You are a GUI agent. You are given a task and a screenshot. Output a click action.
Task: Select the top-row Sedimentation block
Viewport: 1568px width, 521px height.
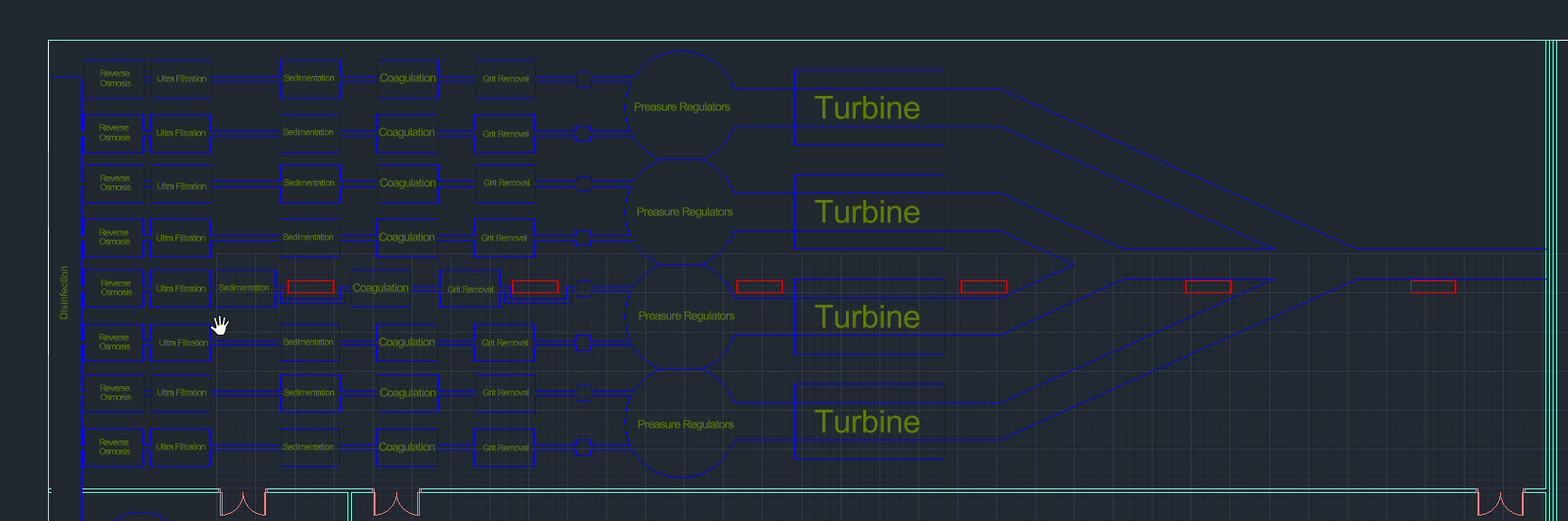pyautogui.click(x=310, y=79)
